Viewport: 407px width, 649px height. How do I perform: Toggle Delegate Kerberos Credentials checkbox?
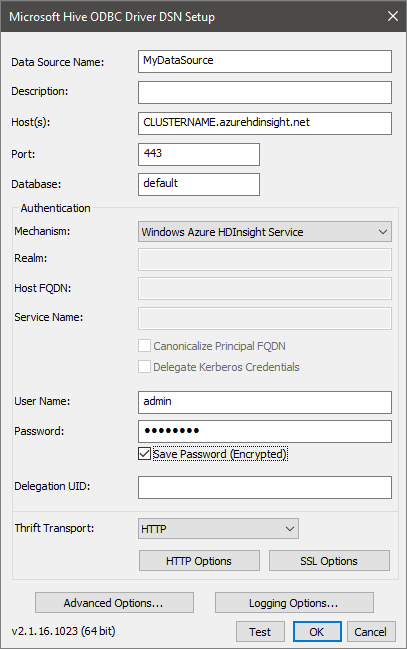(x=144, y=366)
